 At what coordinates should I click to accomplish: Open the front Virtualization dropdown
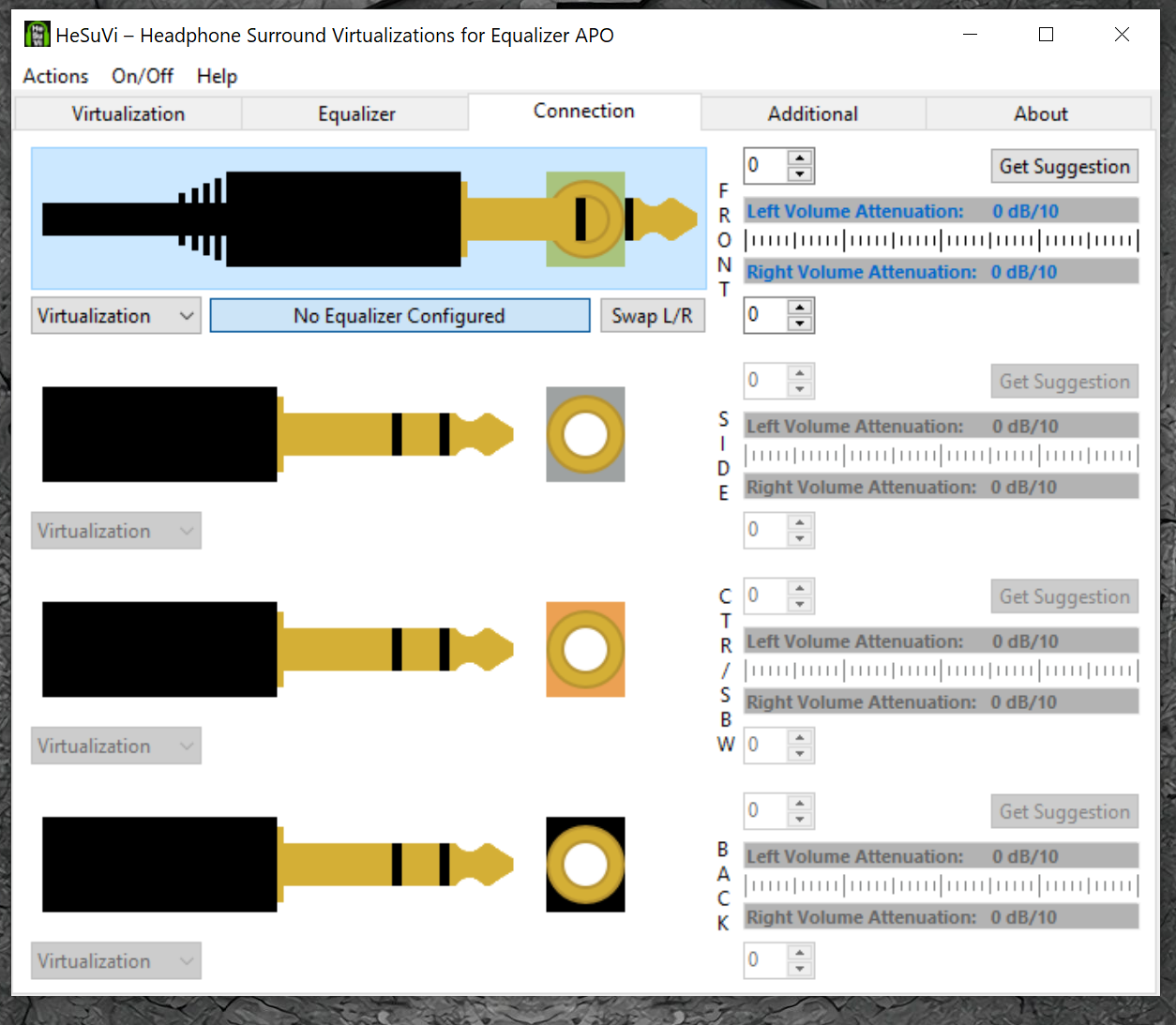pyautogui.click(x=116, y=316)
